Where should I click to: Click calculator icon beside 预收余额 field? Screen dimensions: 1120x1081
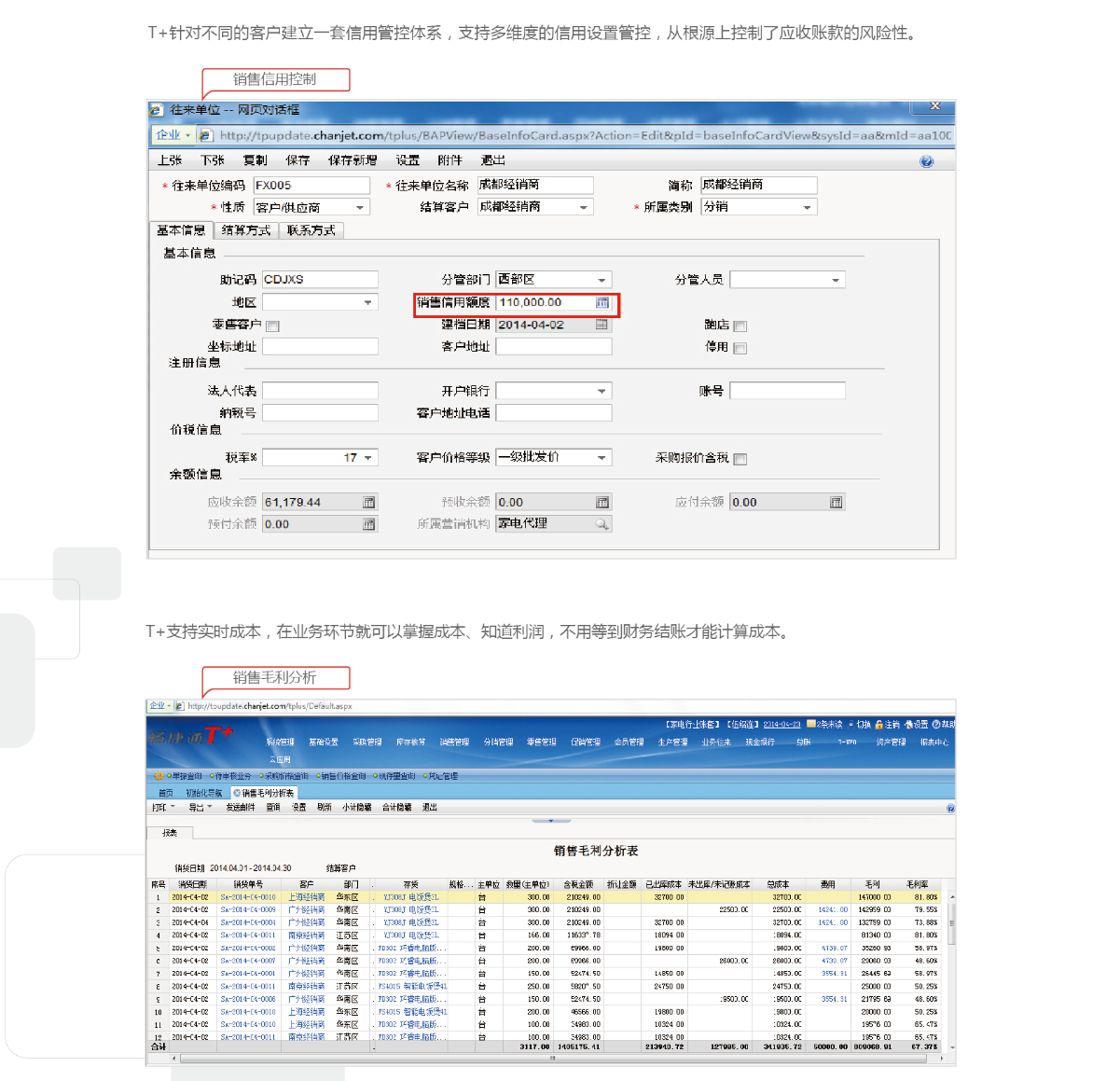pos(602,503)
